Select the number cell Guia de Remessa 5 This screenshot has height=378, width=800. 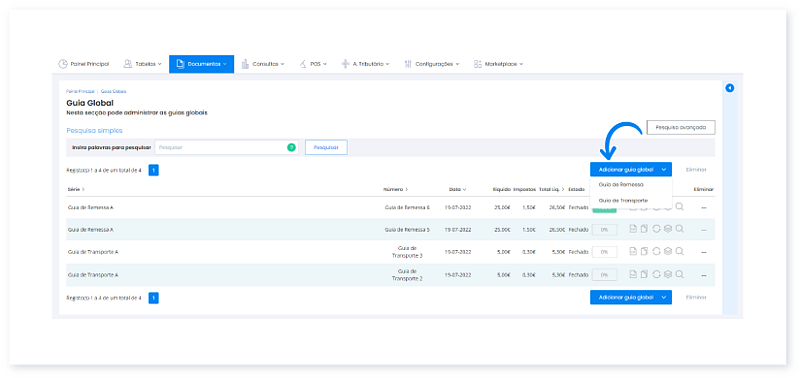[407, 230]
